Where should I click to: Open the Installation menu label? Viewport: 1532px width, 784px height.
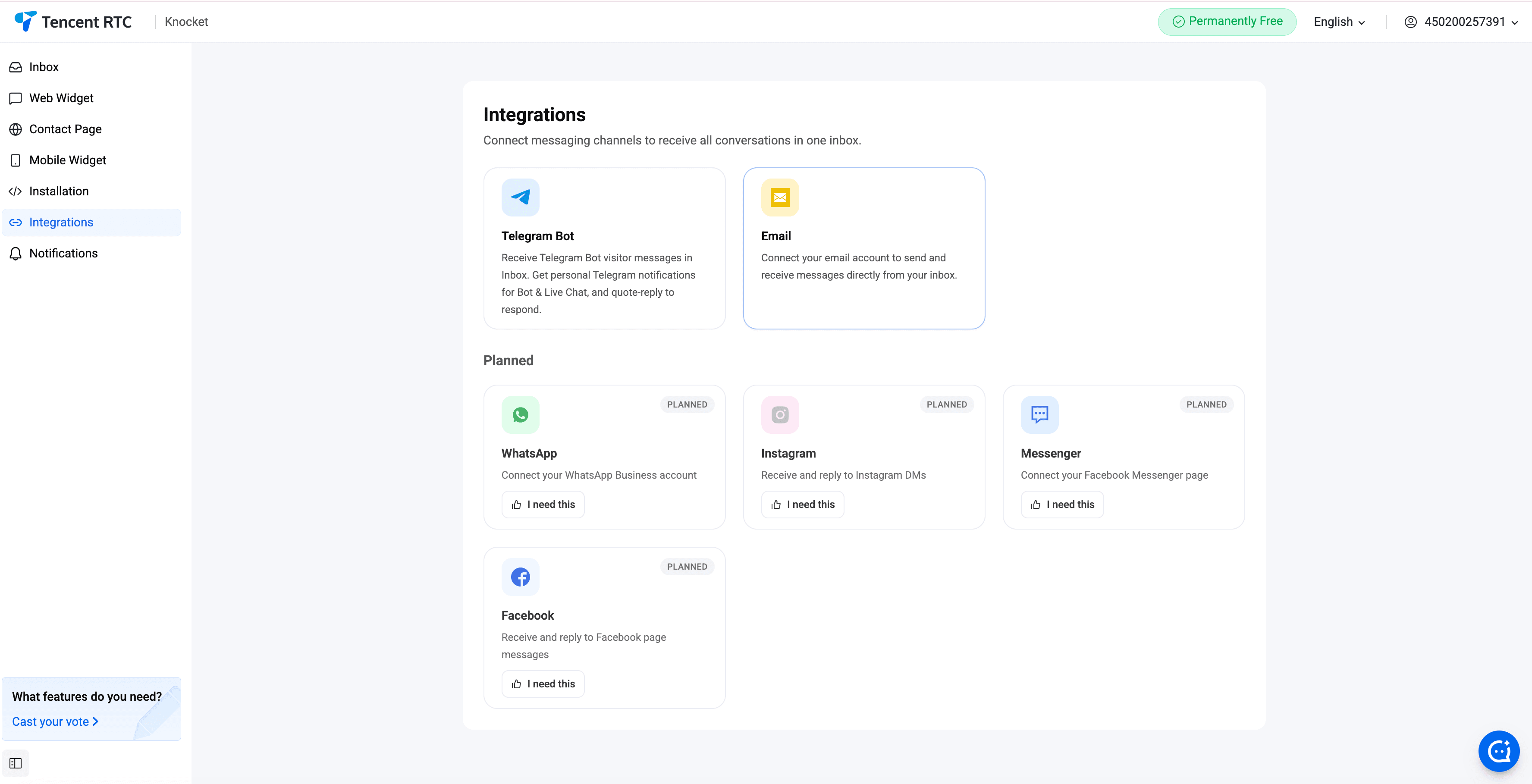tap(59, 191)
